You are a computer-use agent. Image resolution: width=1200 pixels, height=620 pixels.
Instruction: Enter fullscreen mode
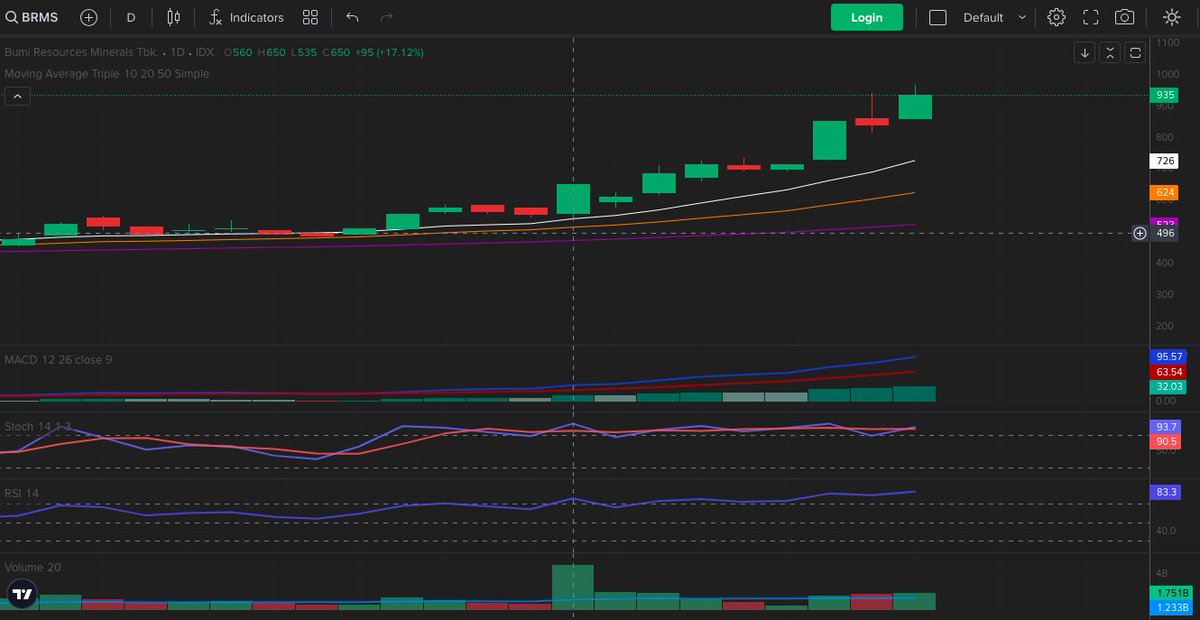pos(1091,17)
